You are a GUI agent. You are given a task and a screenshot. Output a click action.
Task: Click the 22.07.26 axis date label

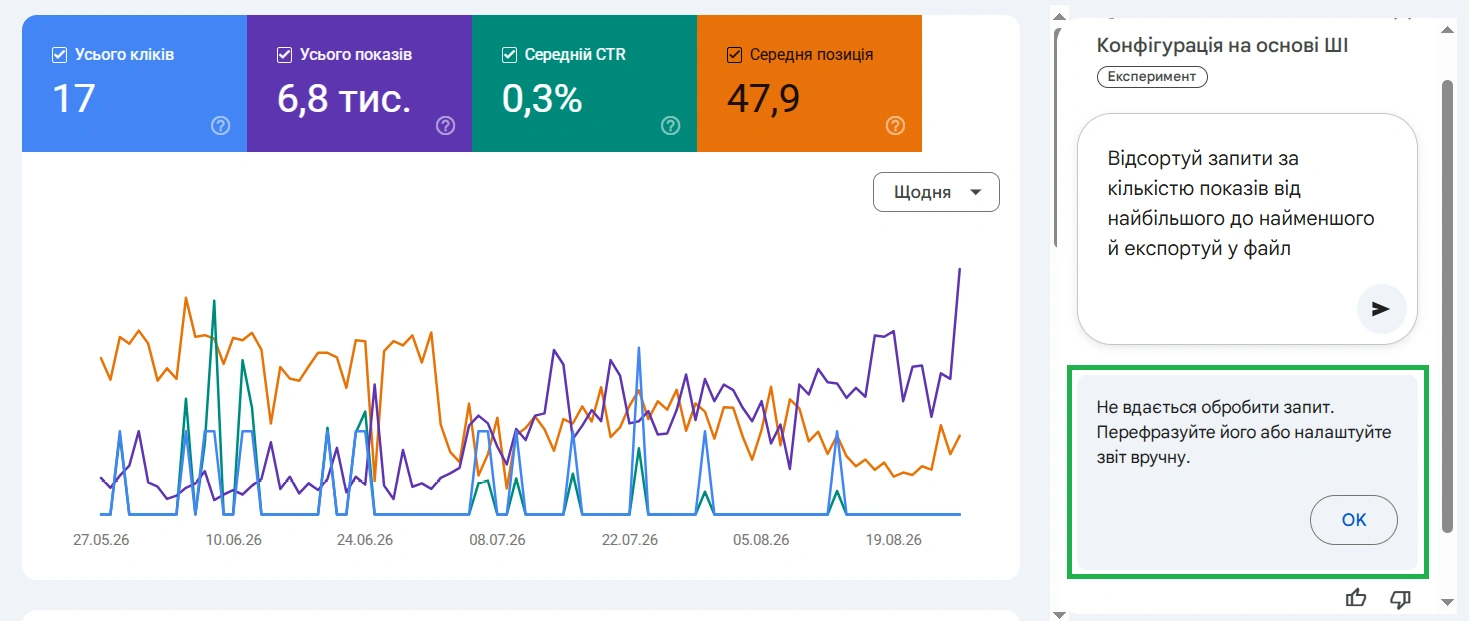pyautogui.click(x=629, y=540)
